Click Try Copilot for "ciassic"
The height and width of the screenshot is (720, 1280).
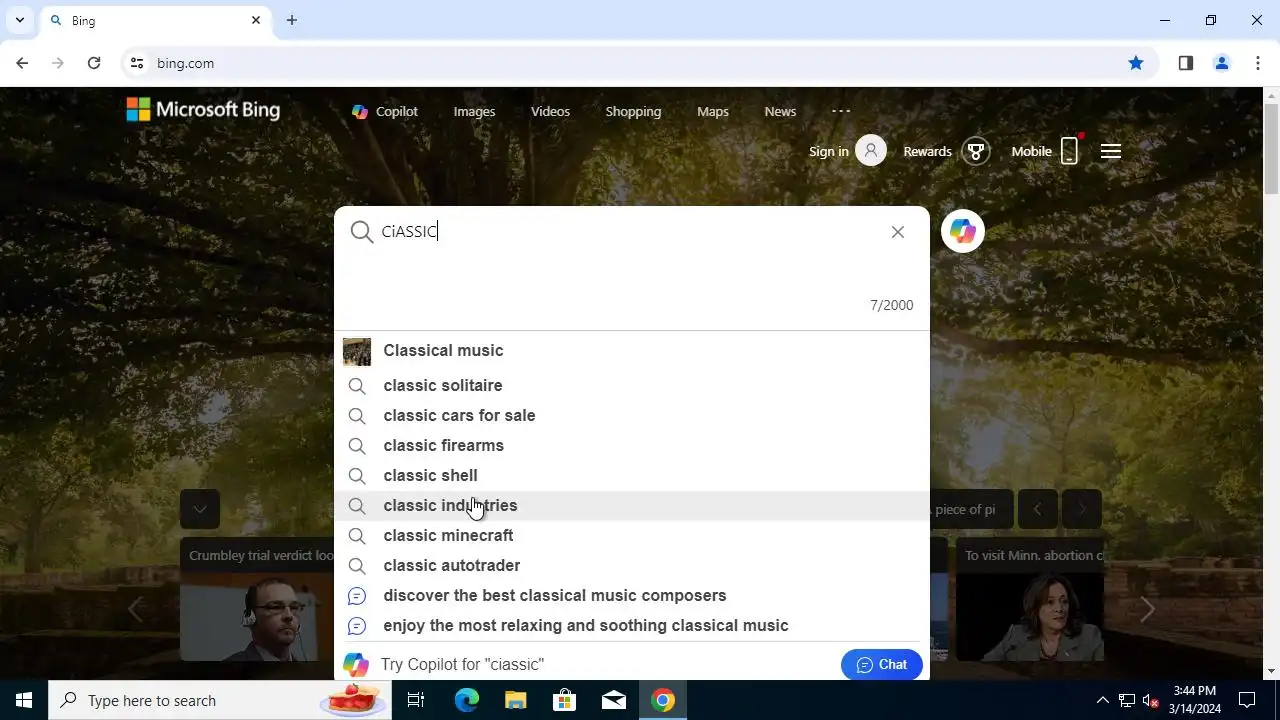coord(462,665)
